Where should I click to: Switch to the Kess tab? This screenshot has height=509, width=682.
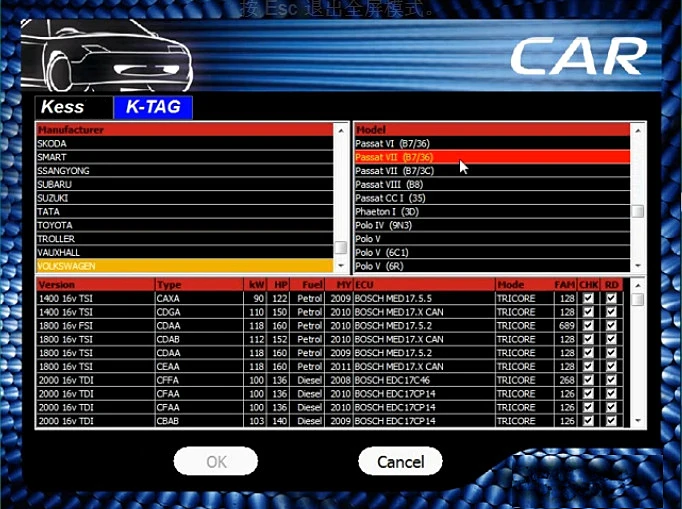pyautogui.click(x=74, y=107)
